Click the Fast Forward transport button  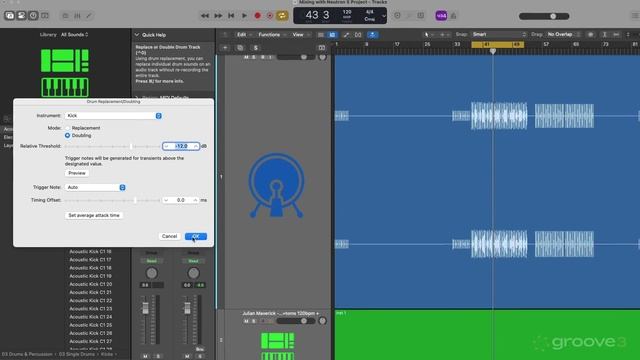coord(218,16)
